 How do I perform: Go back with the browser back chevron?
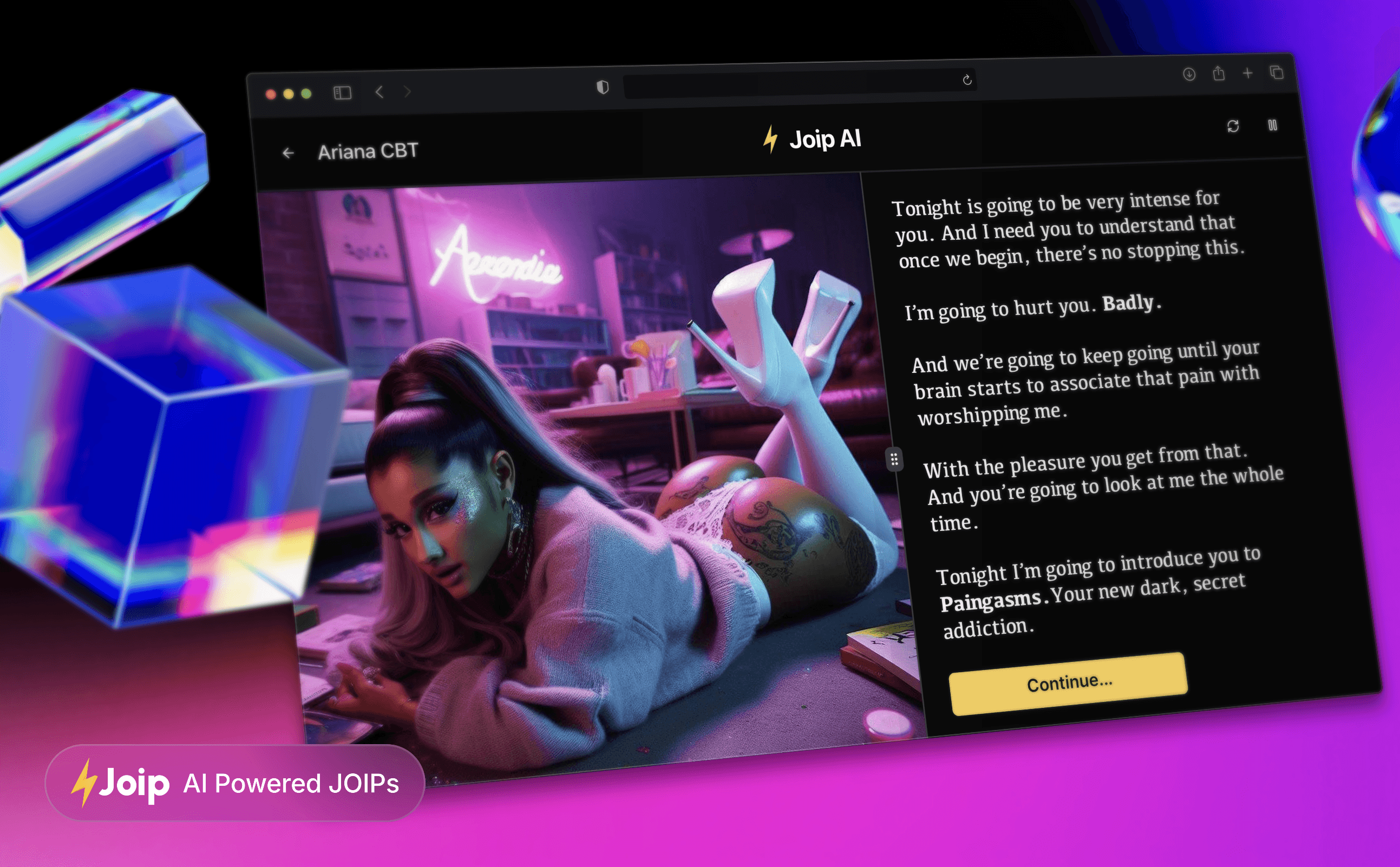pyautogui.click(x=379, y=92)
